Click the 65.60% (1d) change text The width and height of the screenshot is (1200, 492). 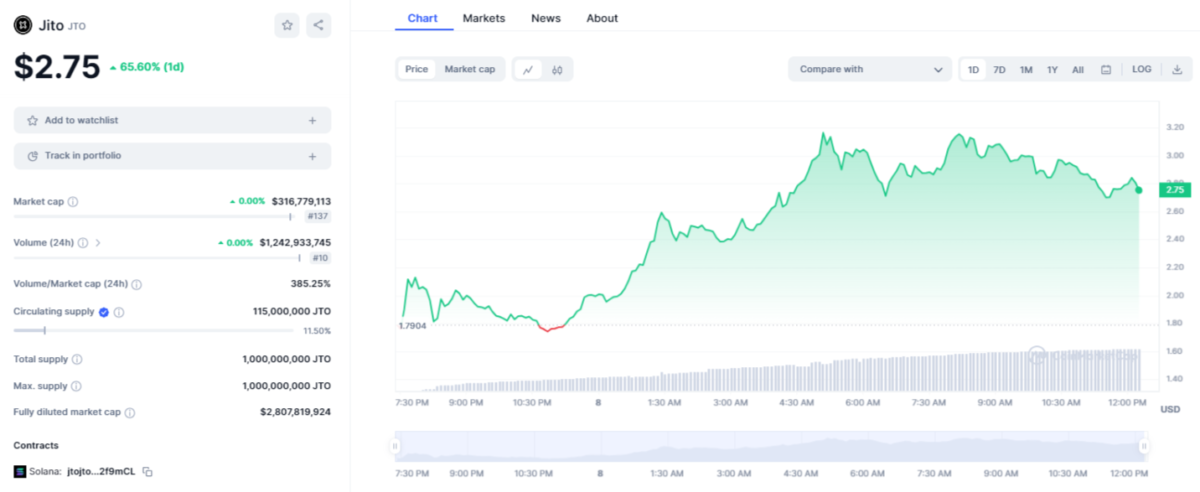(x=147, y=67)
